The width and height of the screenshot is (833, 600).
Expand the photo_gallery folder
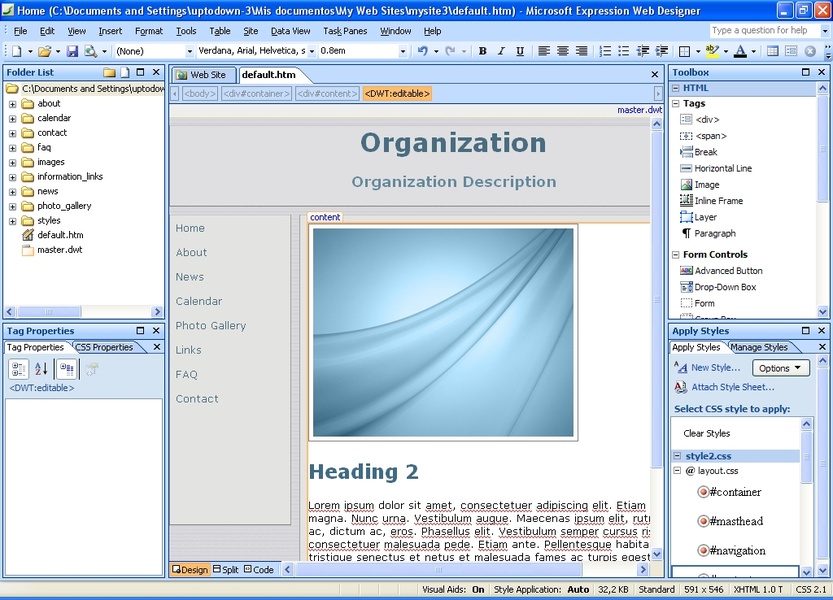coord(13,206)
